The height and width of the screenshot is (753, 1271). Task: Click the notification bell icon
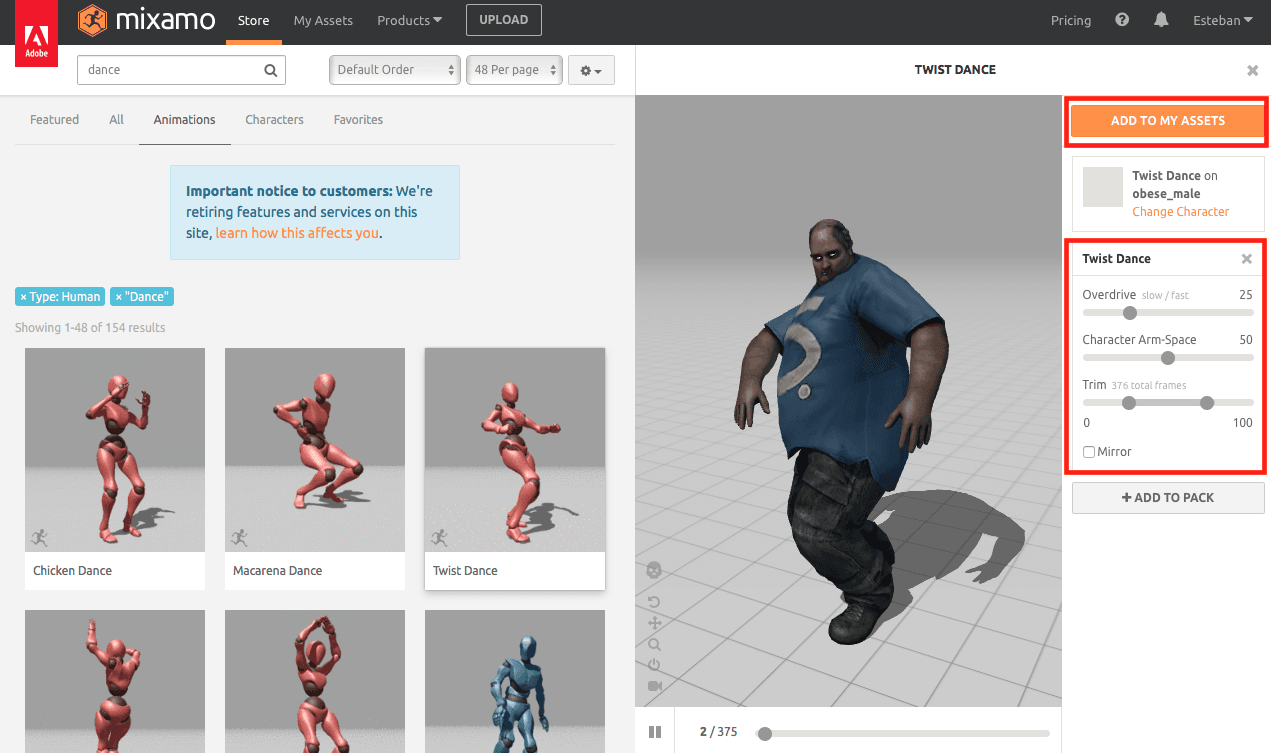(1160, 19)
